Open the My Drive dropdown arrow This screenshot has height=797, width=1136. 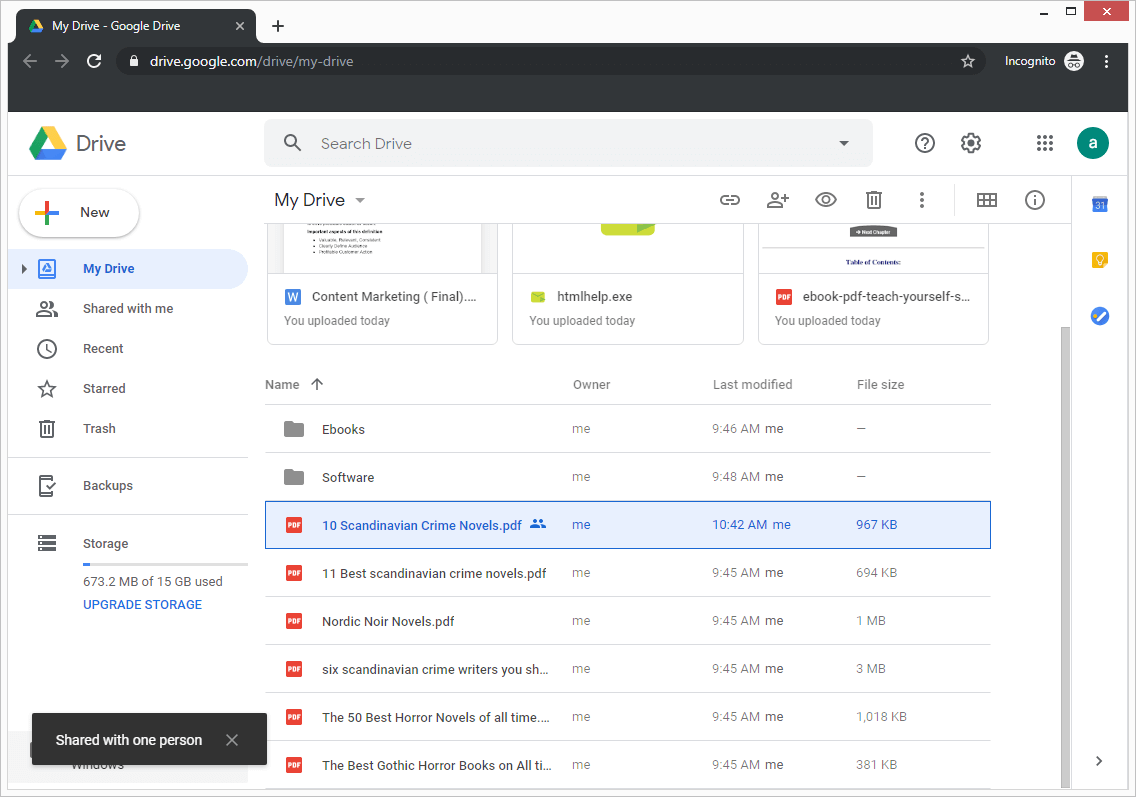360,201
